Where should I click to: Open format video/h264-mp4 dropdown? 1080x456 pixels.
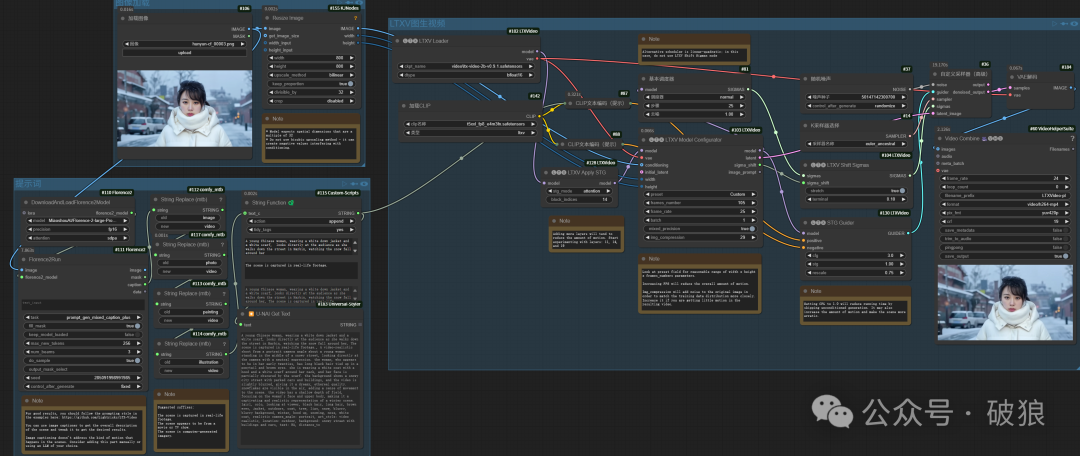pos(1006,204)
